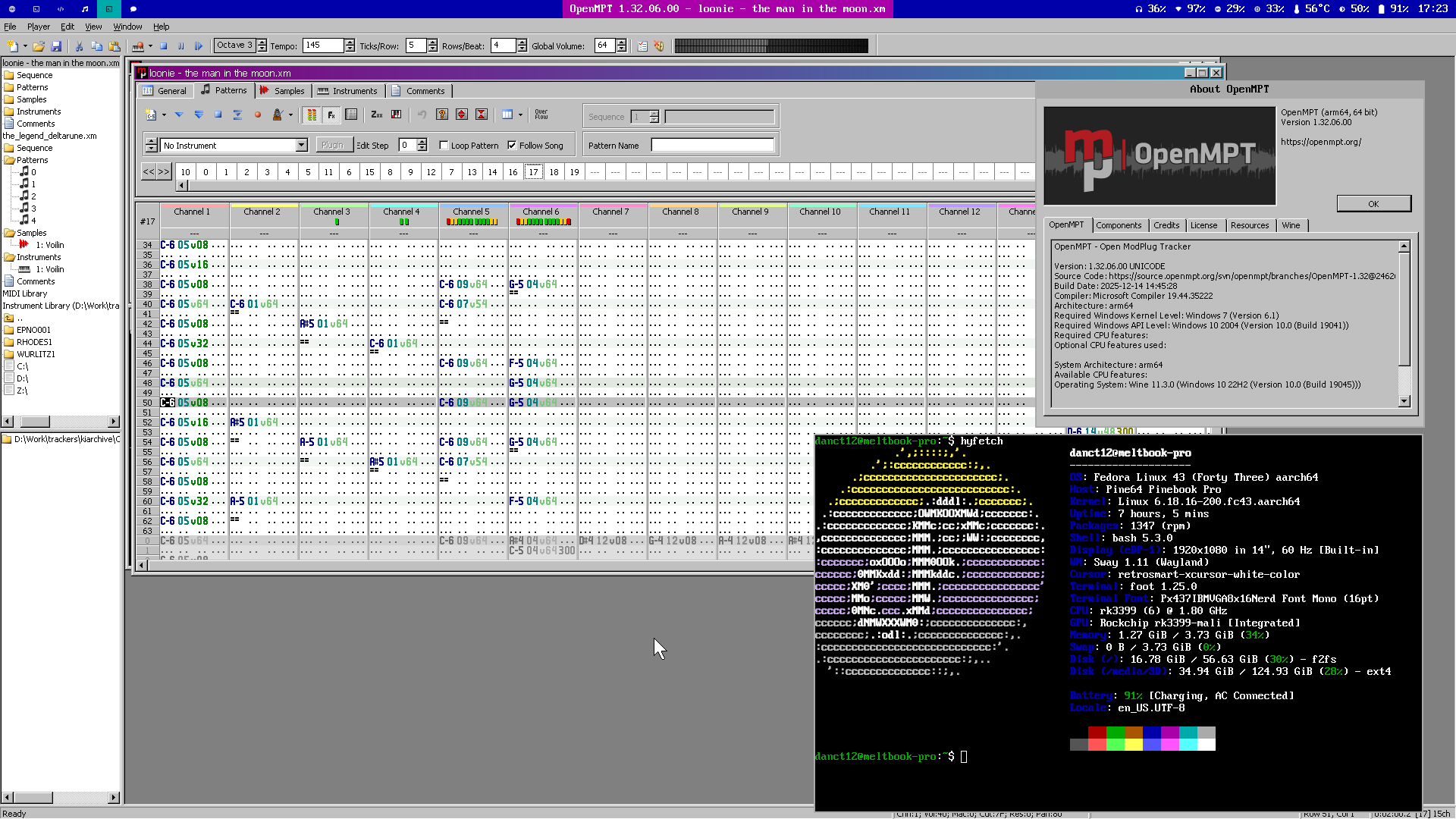The width and height of the screenshot is (1456, 819).
Task: Open the new-pattern icon dropdown arrow
Action: point(164,115)
